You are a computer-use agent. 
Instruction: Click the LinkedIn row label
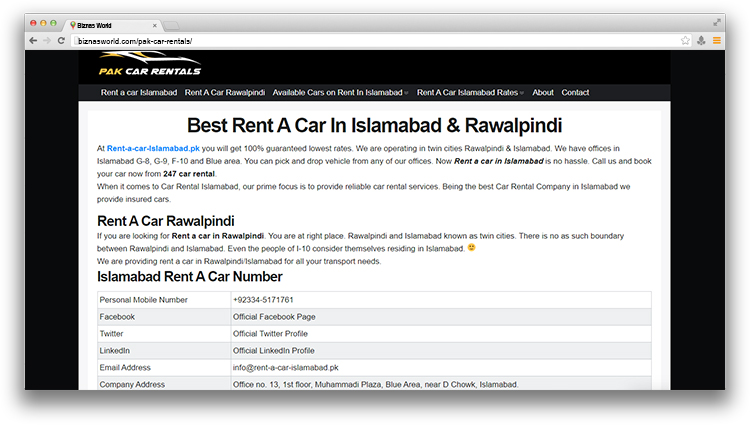coord(115,351)
